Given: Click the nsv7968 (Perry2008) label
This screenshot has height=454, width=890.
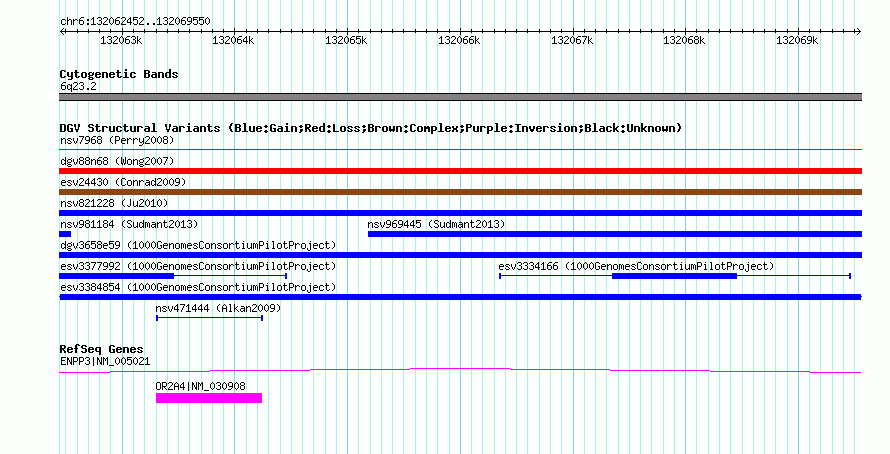Looking at the screenshot, I should (117, 140).
